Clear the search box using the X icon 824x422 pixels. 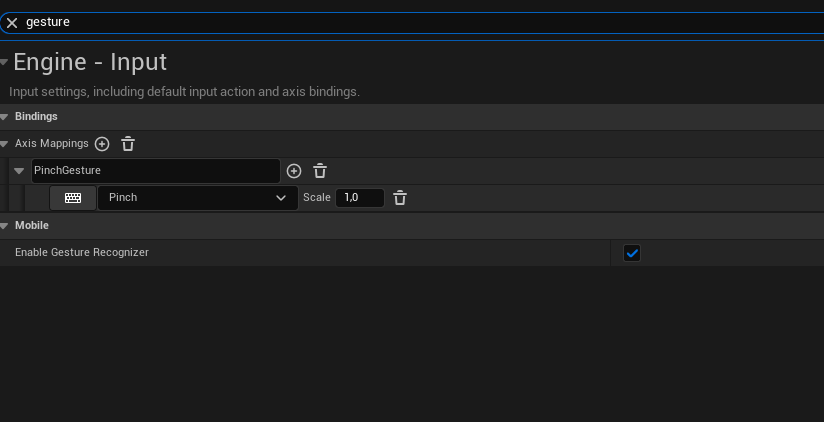pyautogui.click(x=12, y=22)
